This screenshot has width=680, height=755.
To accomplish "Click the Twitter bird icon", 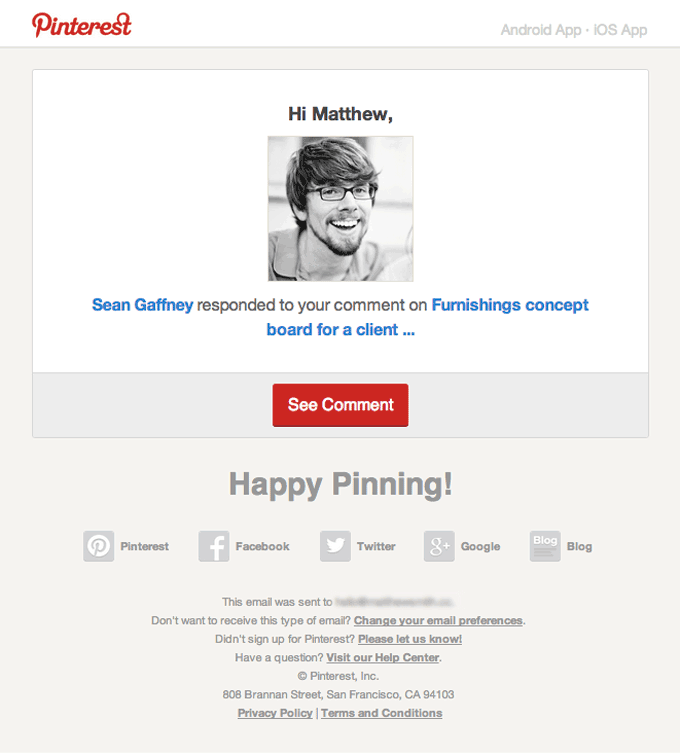I will coord(335,546).
